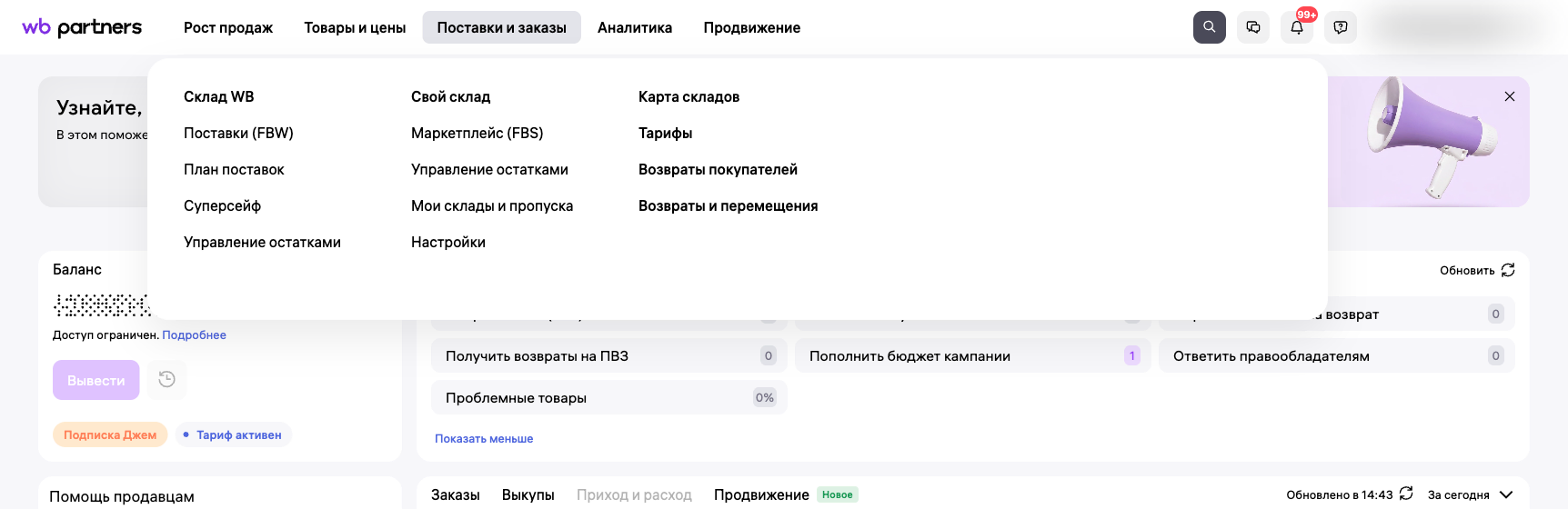Screen dimensions: 1568x509
Task: Collapse the Поставки и заказы menu
Action: point(502,27)
